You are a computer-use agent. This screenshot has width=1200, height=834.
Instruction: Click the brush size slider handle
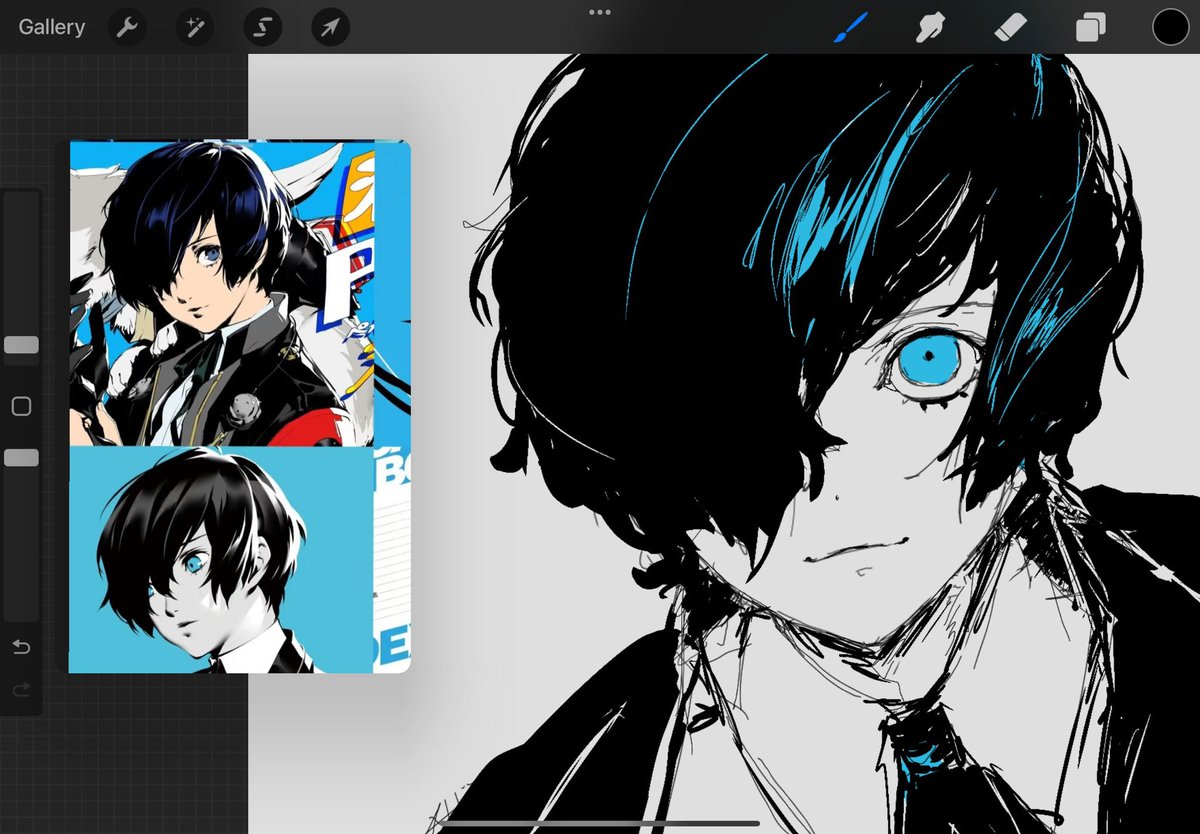click(21, 345)
